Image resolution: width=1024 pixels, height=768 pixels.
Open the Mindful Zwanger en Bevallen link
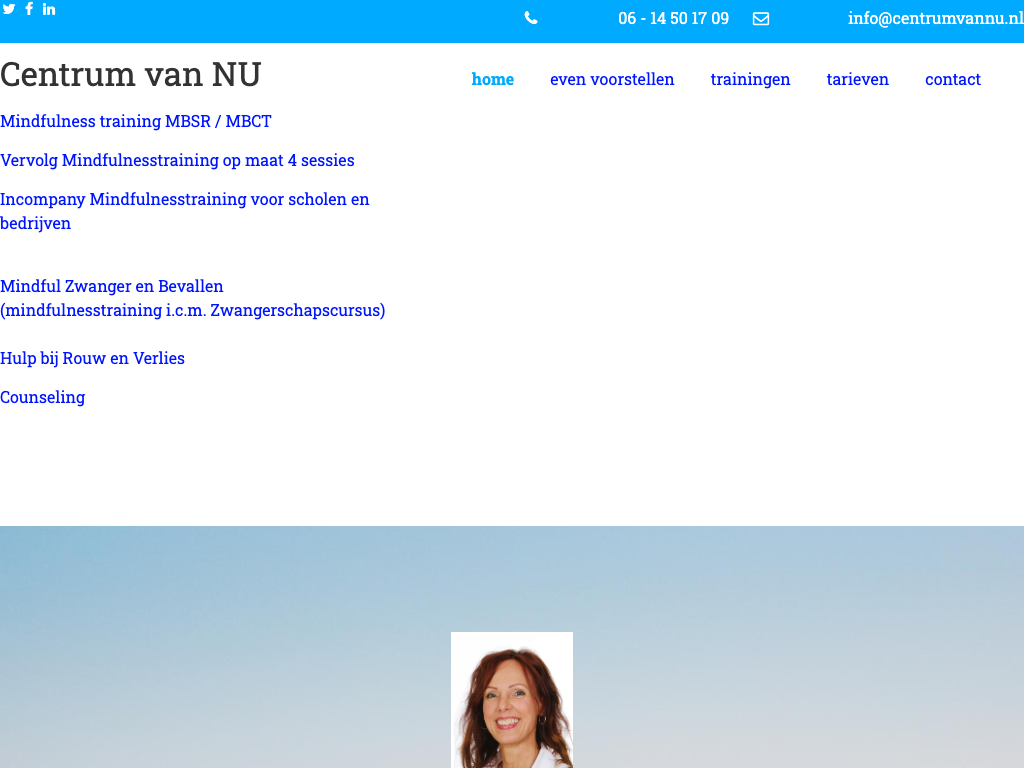(112, 286)
